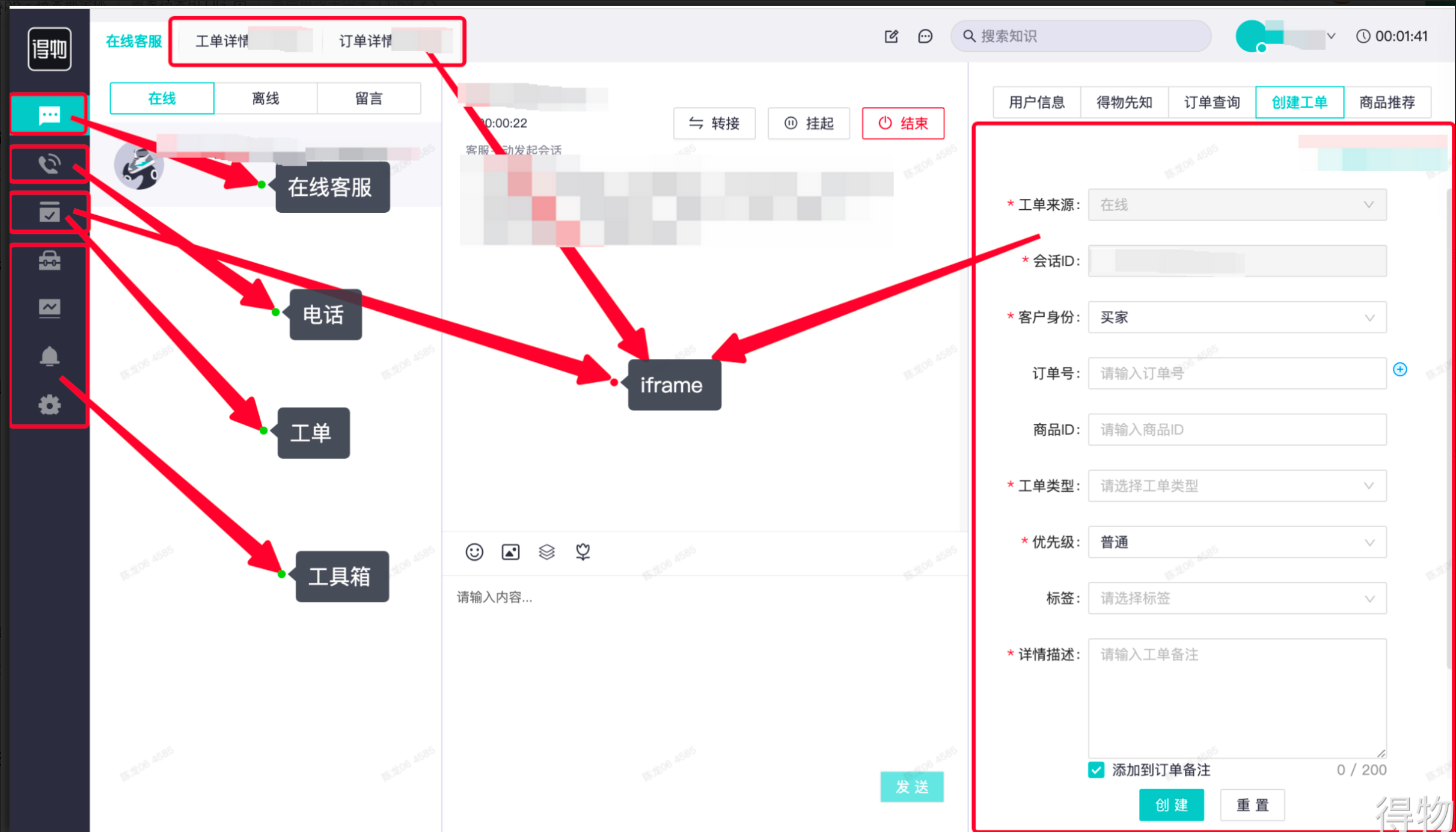Click the image upload icon
This screenshot has height=832, width=1456.
510,552
